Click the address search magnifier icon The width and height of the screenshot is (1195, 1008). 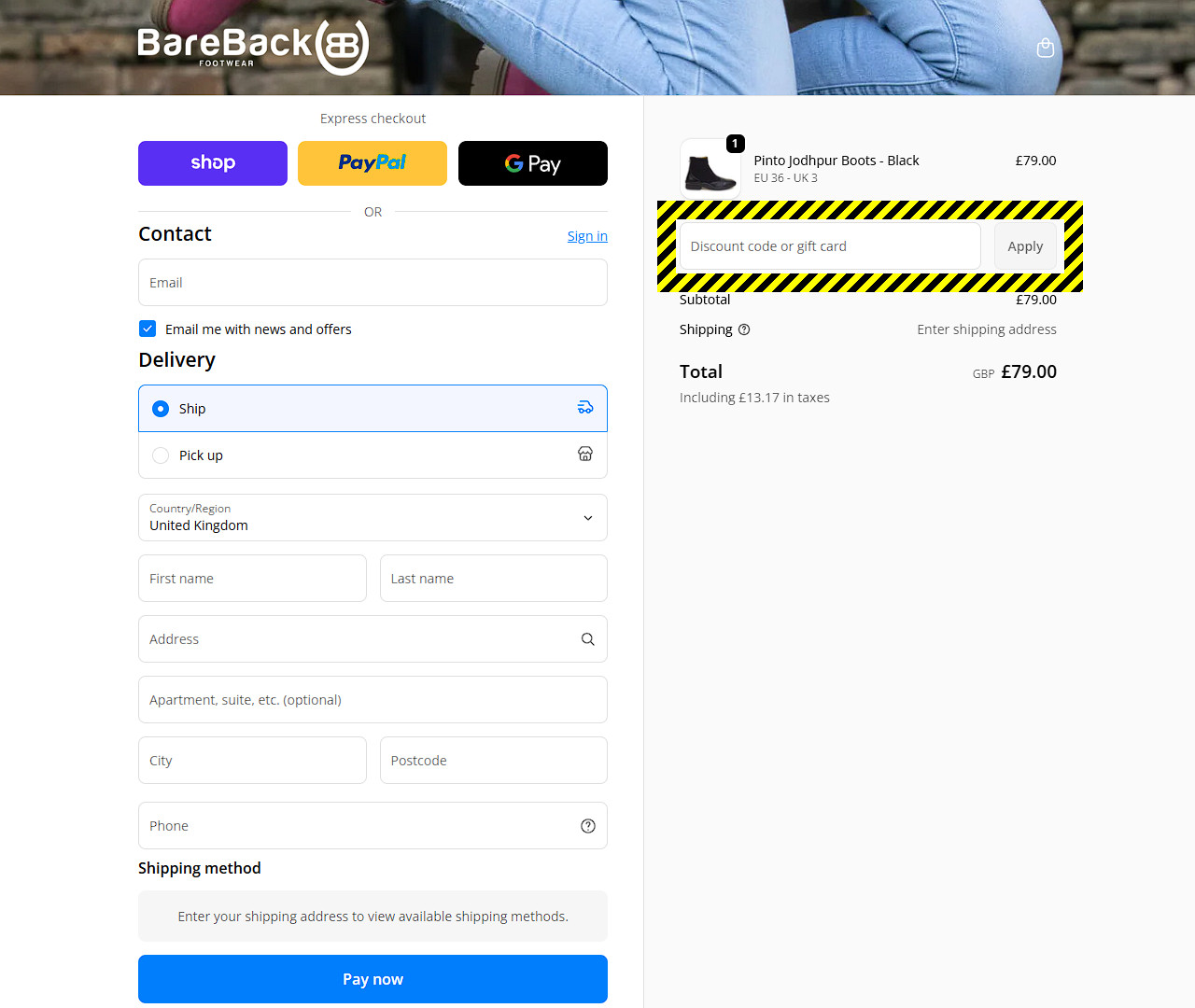point(588,639)
